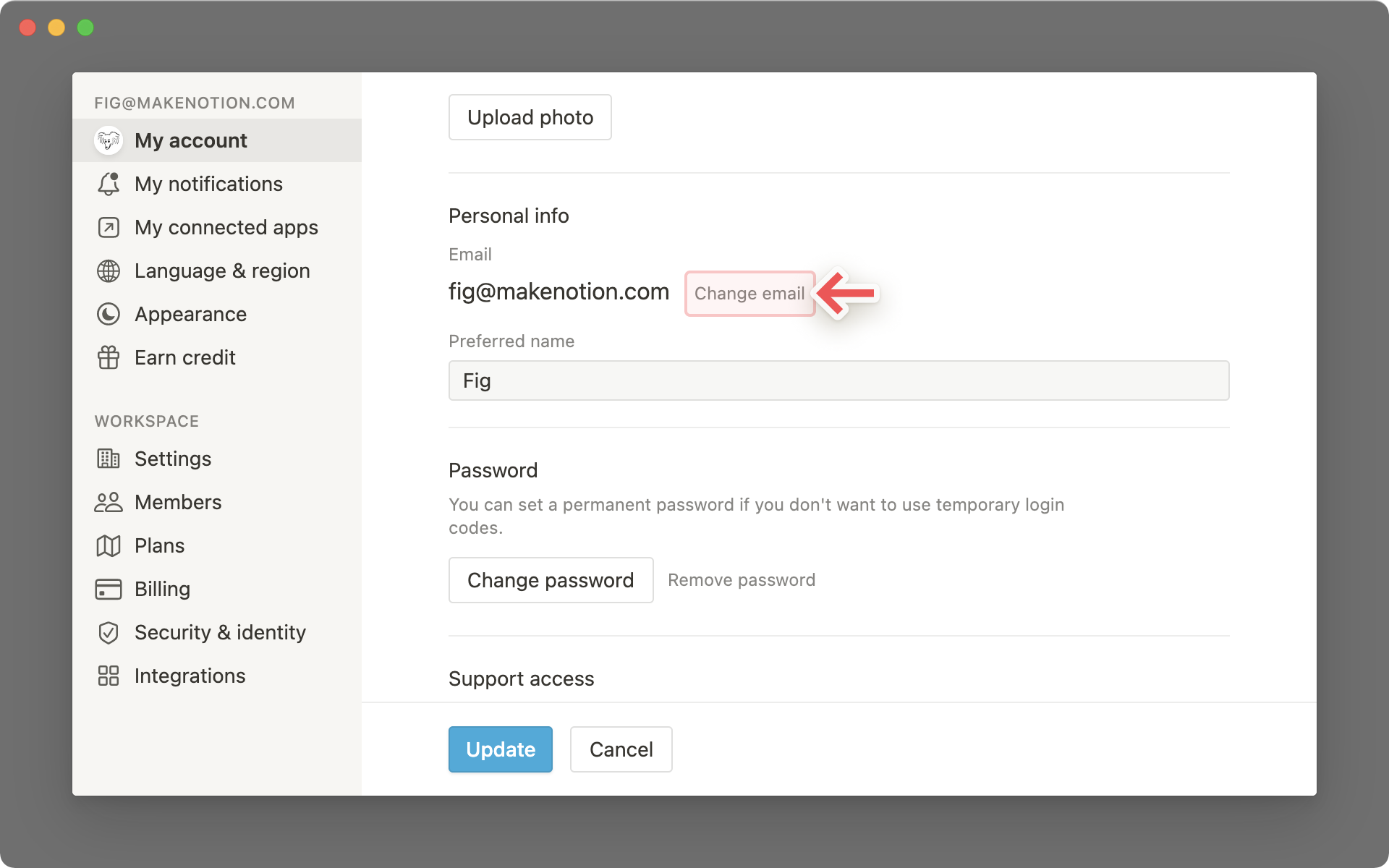
Task: Click the people icon for Members
Action: point(109,502)
